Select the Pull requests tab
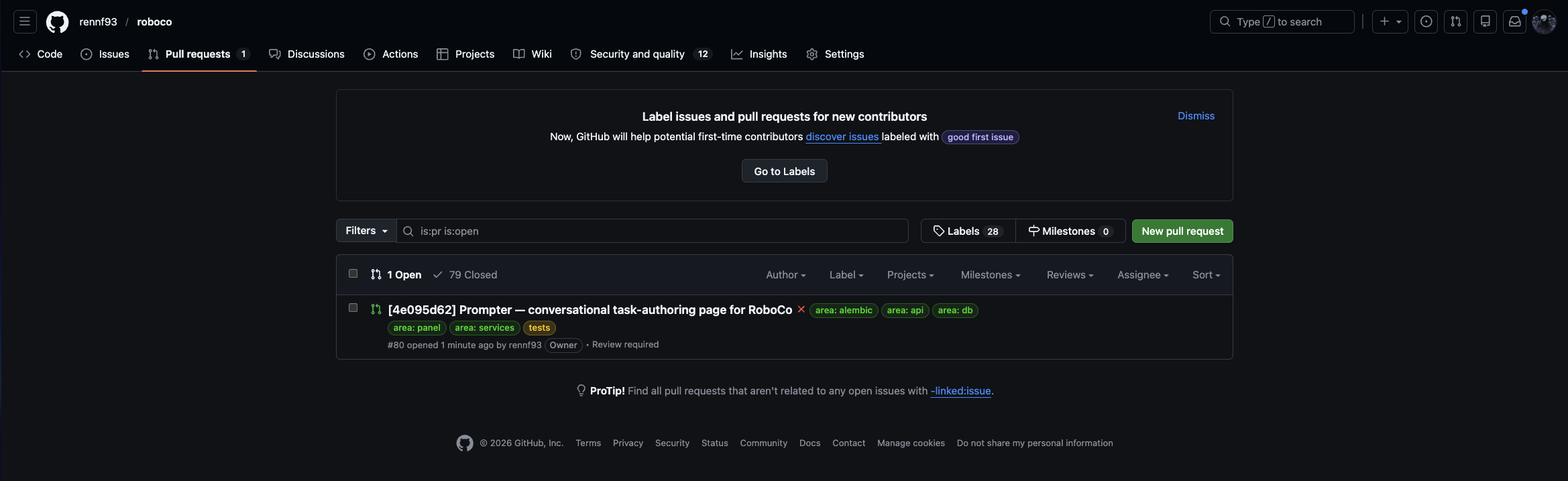This screenshot has width=1568, height=481. click(x=199, y=54)
